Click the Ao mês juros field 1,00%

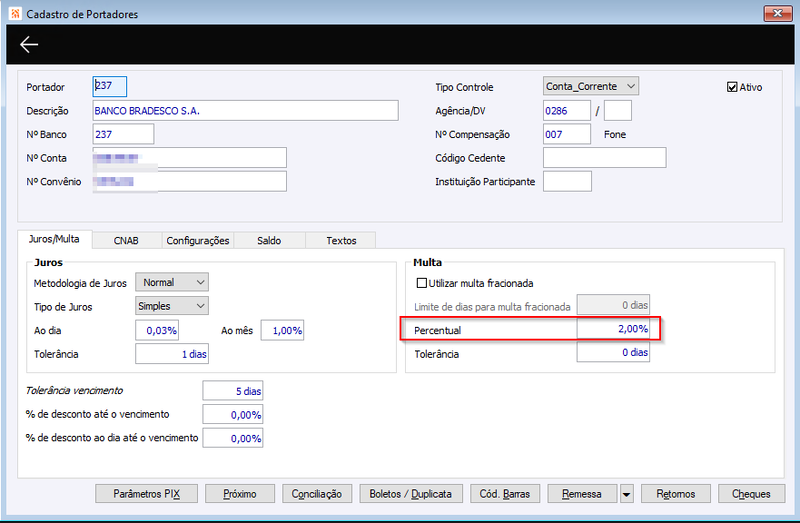click(282, 330)
